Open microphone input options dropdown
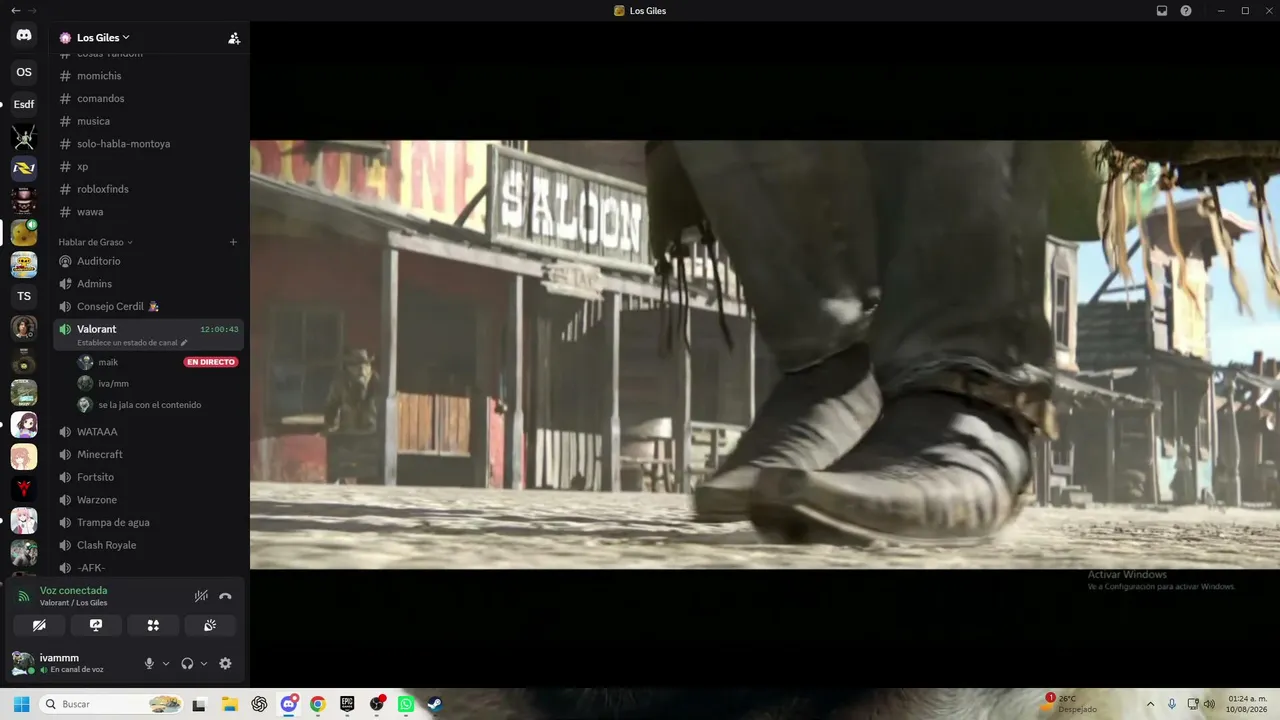The image size is (1280, 720). click(166, 663)
